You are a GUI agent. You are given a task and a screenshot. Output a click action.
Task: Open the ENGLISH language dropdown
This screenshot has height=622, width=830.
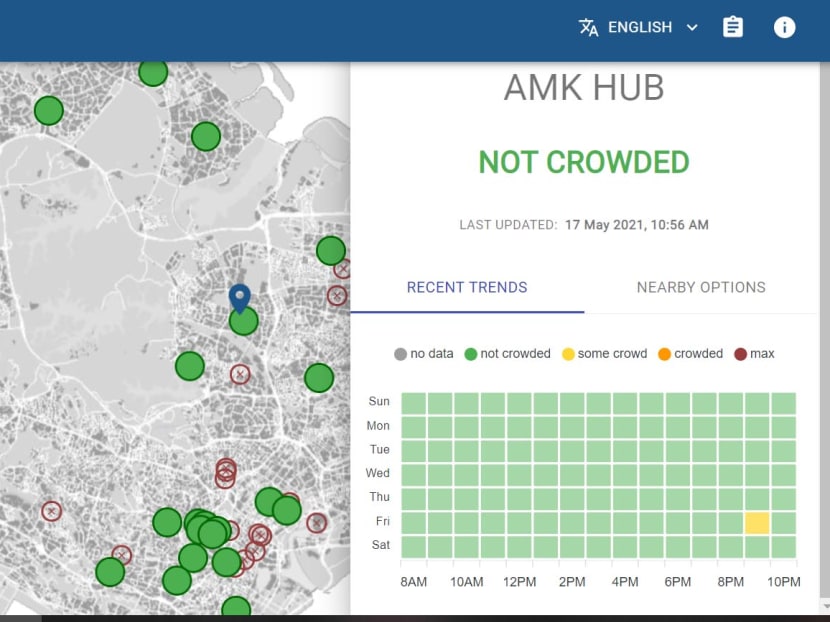pos(639,27)
